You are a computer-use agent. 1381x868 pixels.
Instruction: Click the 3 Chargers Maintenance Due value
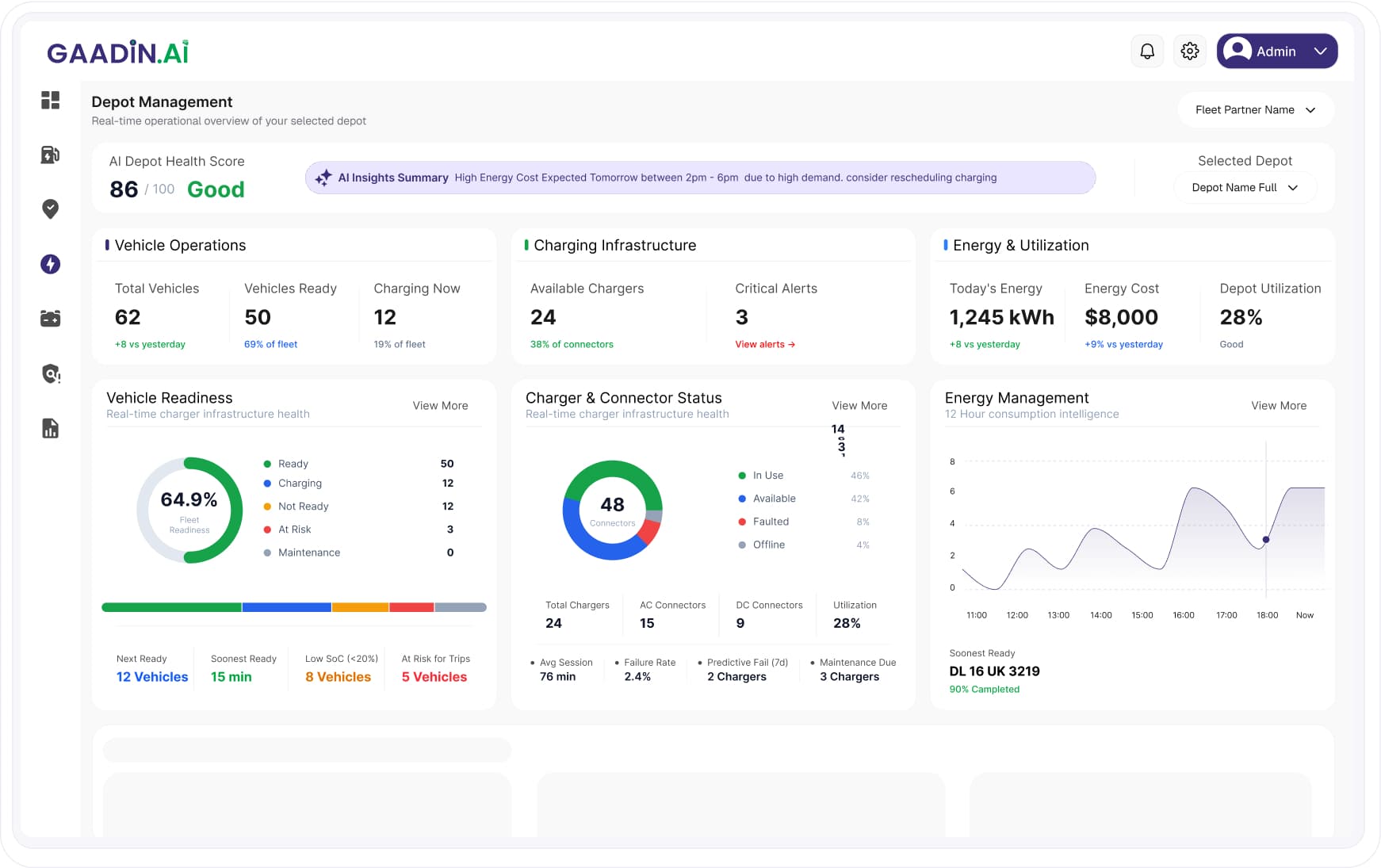point(849,677)
